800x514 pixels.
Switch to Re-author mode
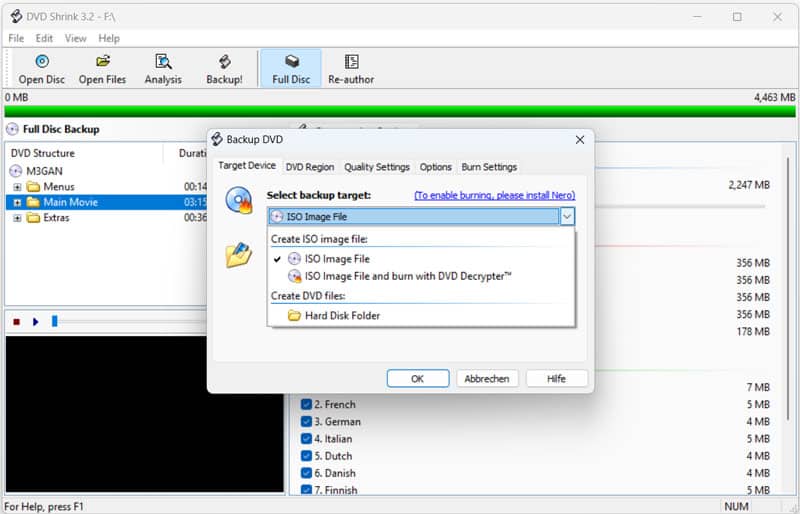tap(351, 68)
